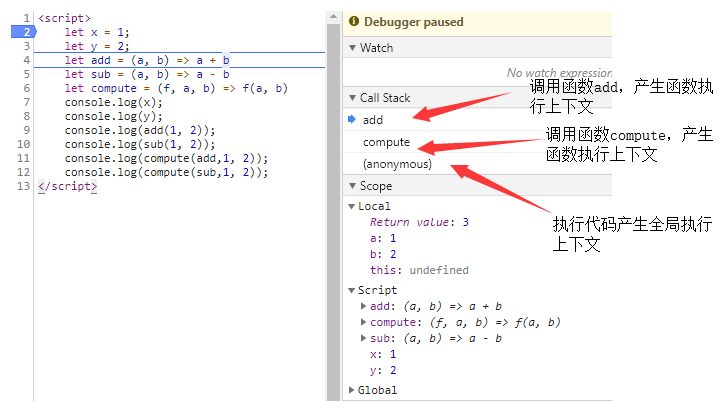Click 'let y = 2;' code line
The image size is (723, 417).
(97, 46)
